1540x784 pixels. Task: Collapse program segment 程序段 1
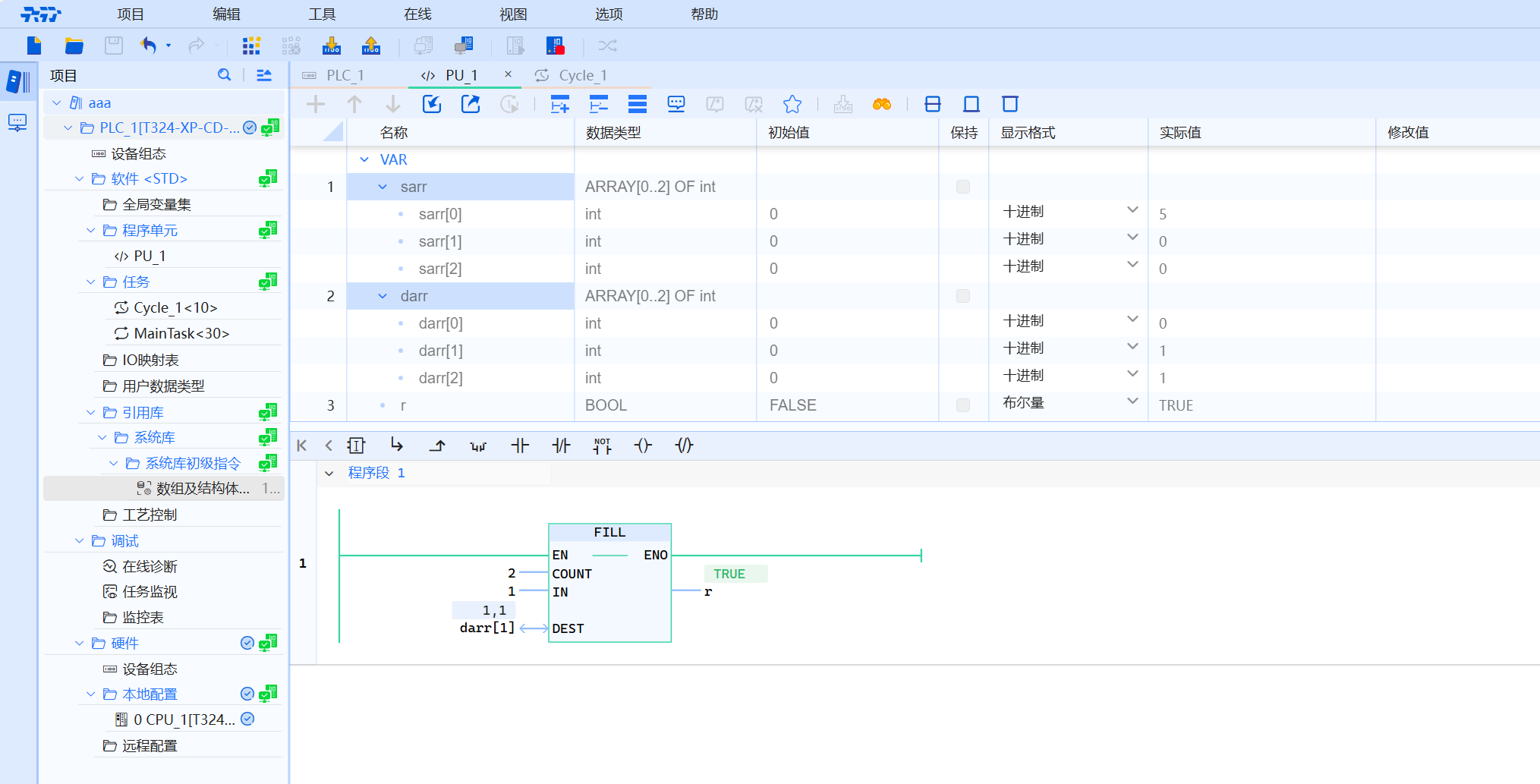[x=329, y=473]
